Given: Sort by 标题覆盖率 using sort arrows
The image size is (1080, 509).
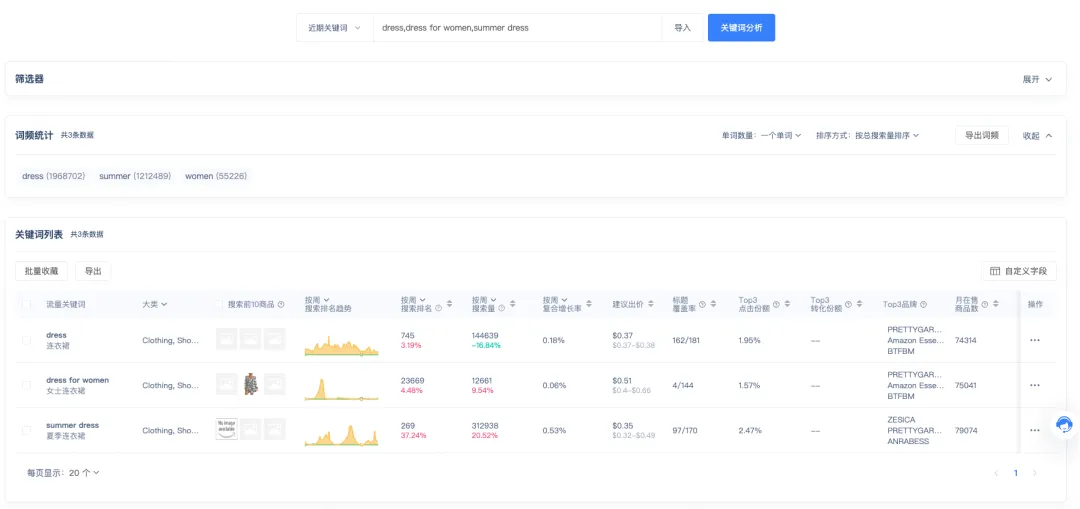Looking at the screenshot, I should click(713, 304).
